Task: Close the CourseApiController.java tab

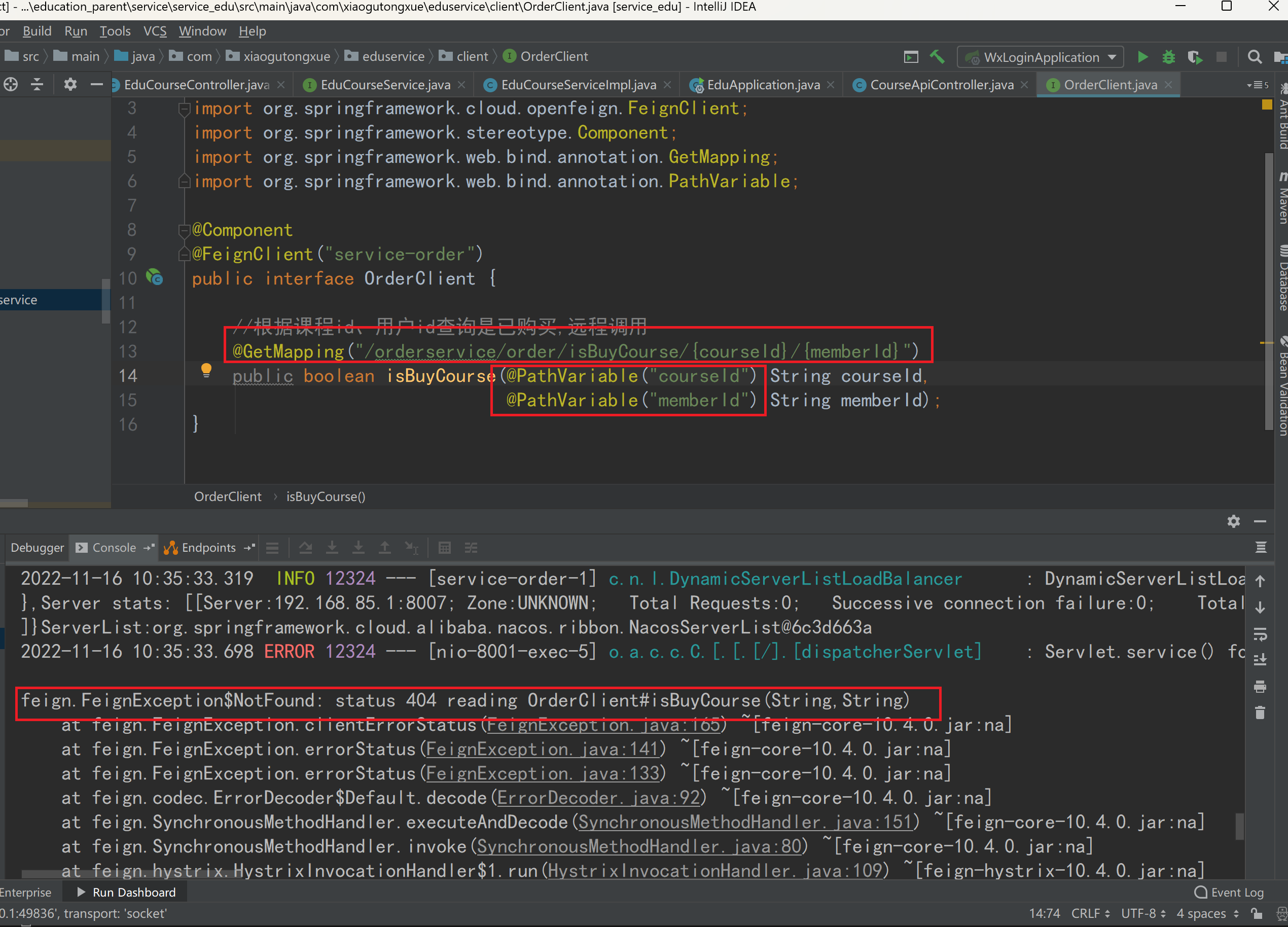Action: point(1024,85)
